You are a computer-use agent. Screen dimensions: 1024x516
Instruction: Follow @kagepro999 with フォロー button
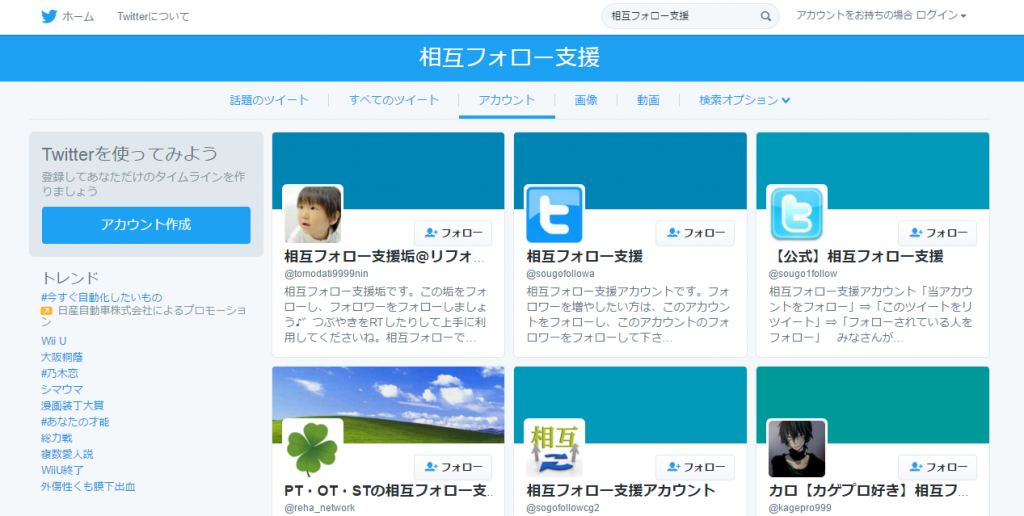click(x=937, y=467)
